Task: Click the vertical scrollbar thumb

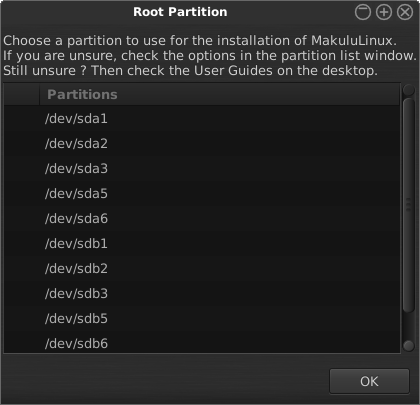Action: [x=409, y=205]
